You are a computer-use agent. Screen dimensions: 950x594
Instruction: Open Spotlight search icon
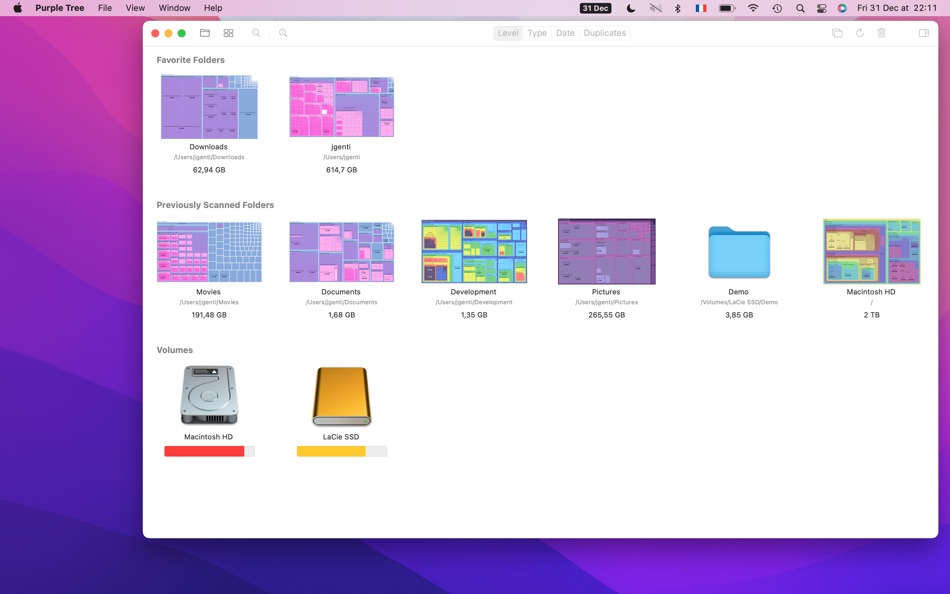click(800, 8)
